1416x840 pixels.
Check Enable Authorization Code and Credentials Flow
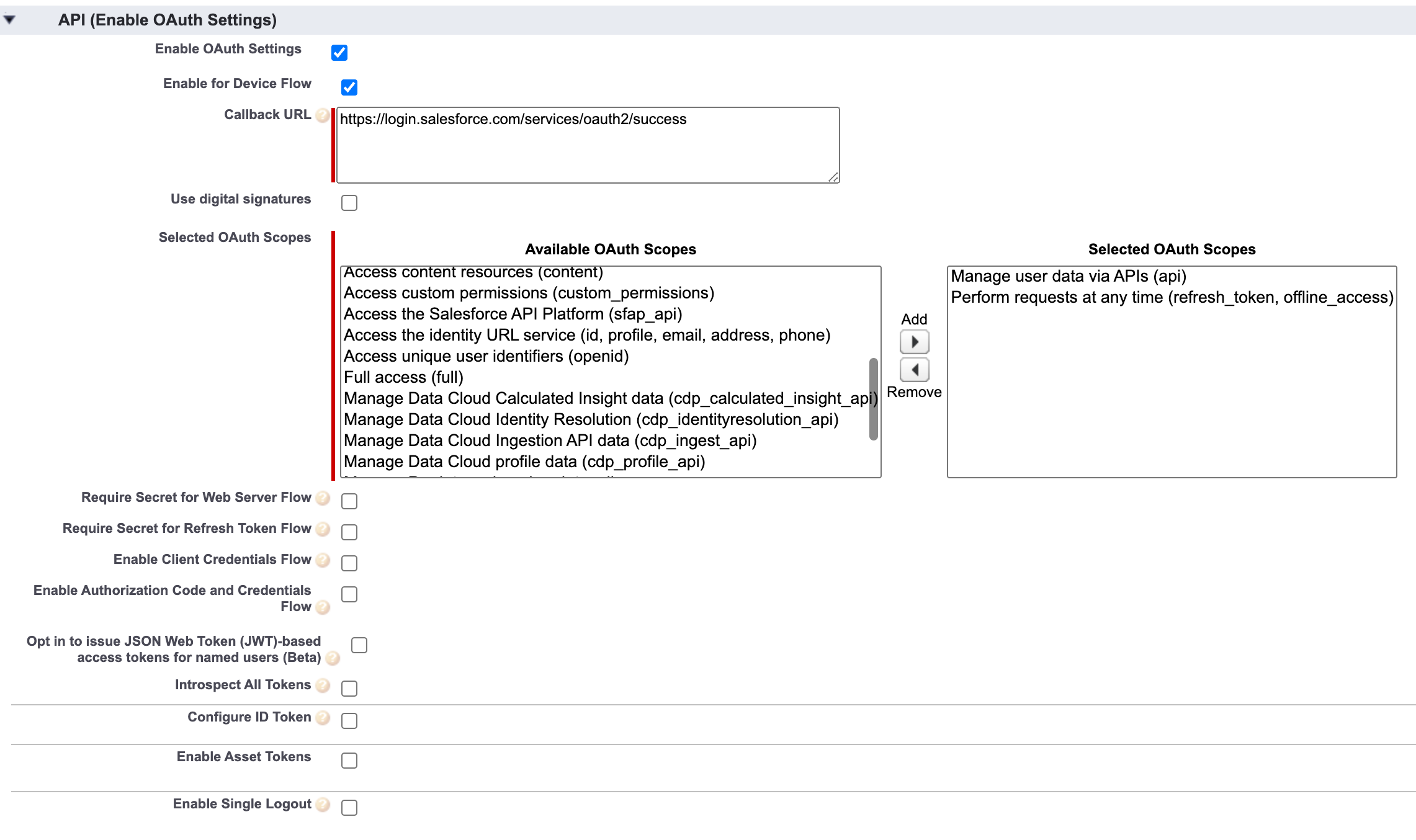pos(349,594)
